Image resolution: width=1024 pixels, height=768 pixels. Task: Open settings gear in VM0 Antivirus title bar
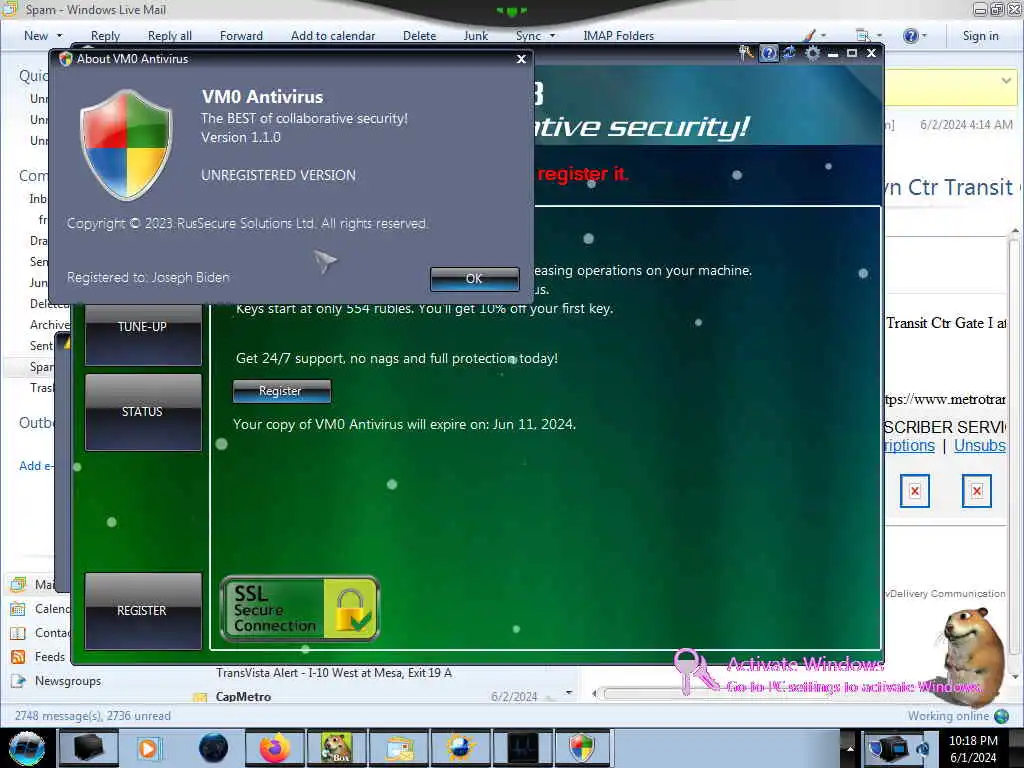[812, 54]
